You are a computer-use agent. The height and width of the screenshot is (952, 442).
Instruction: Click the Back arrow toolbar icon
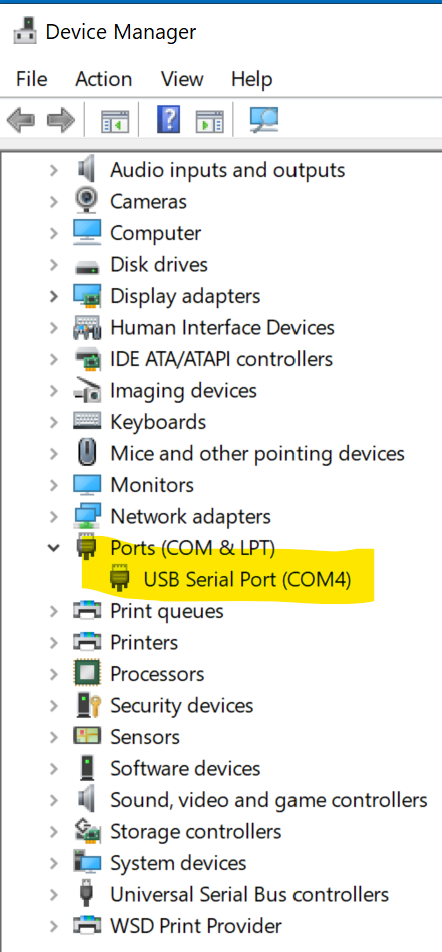(x=20, y=120)
